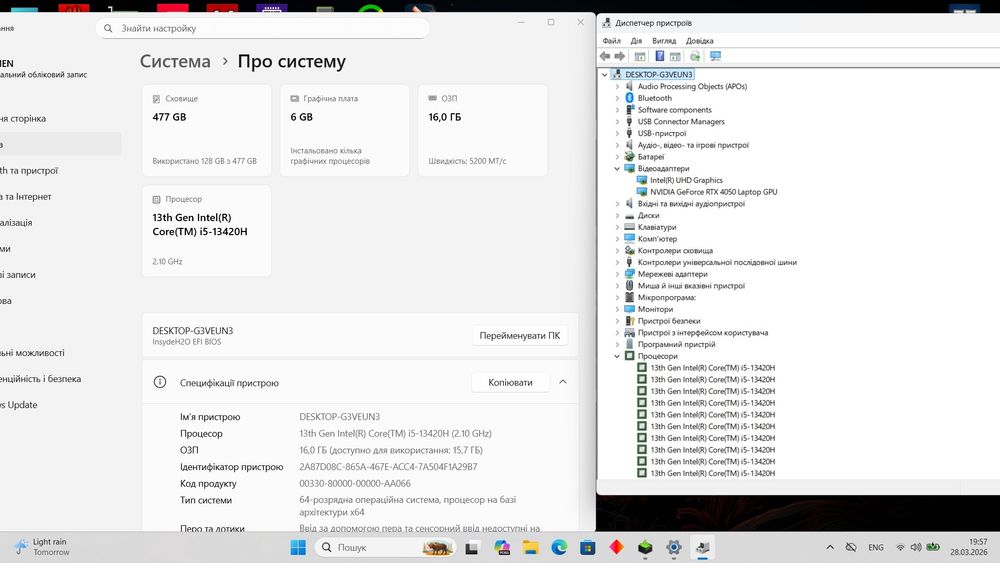This screenshot has height=563, width=1000.
Task: Click the Знайти настройку search field
Action: tap(262, 28)
